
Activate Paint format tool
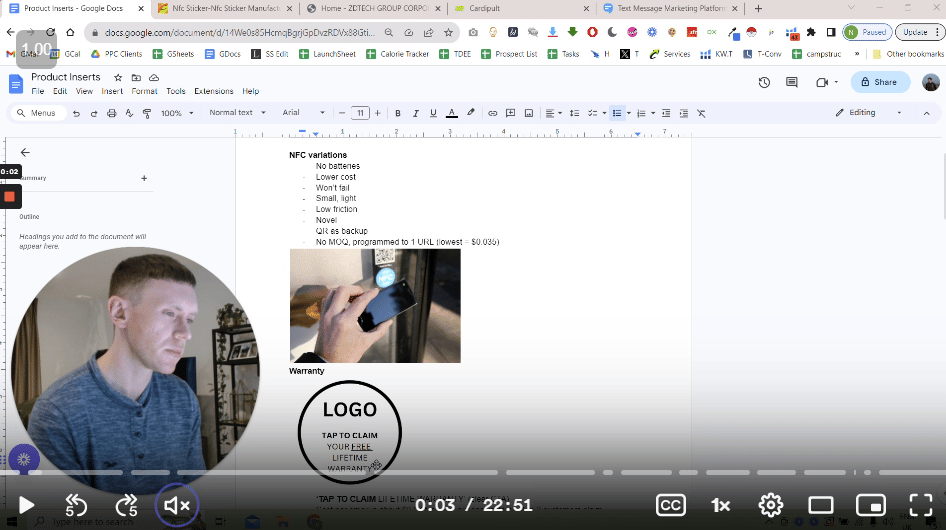pos(147,113)
